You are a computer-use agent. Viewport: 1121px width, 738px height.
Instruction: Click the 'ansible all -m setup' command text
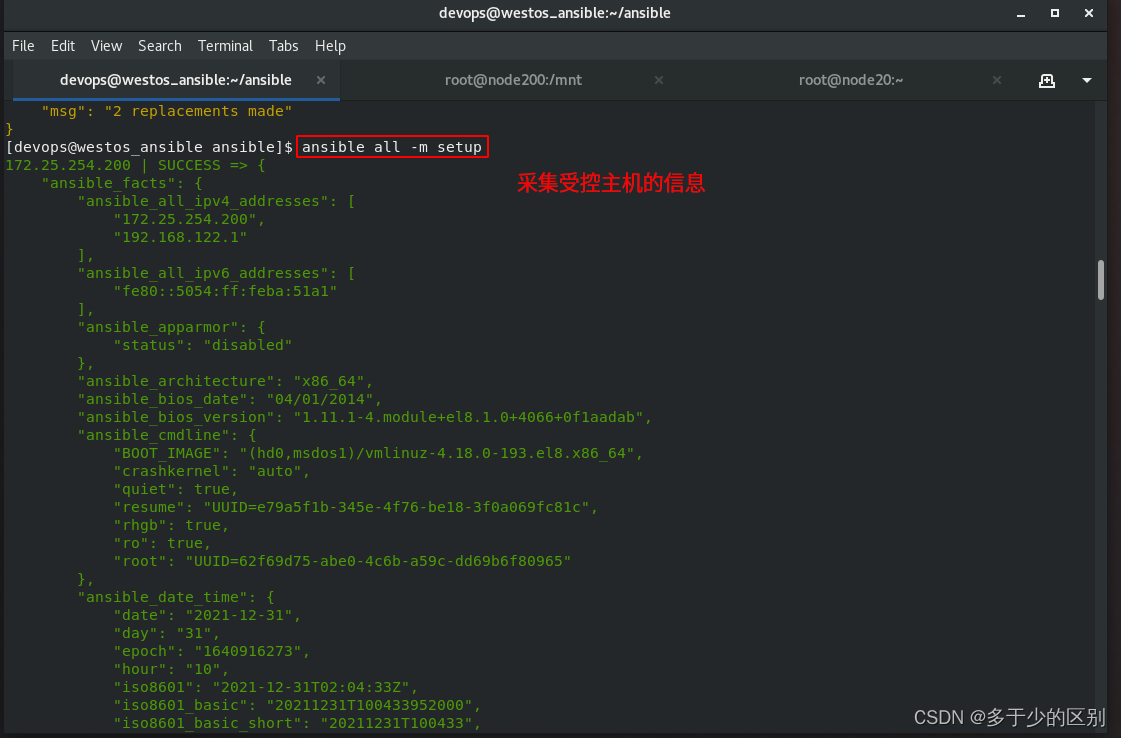tap(392, 147)
